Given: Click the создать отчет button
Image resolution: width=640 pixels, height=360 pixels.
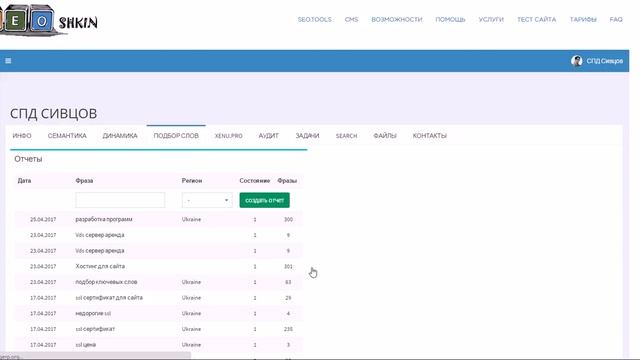Looking at the screenshot, I should coord(264,200).
